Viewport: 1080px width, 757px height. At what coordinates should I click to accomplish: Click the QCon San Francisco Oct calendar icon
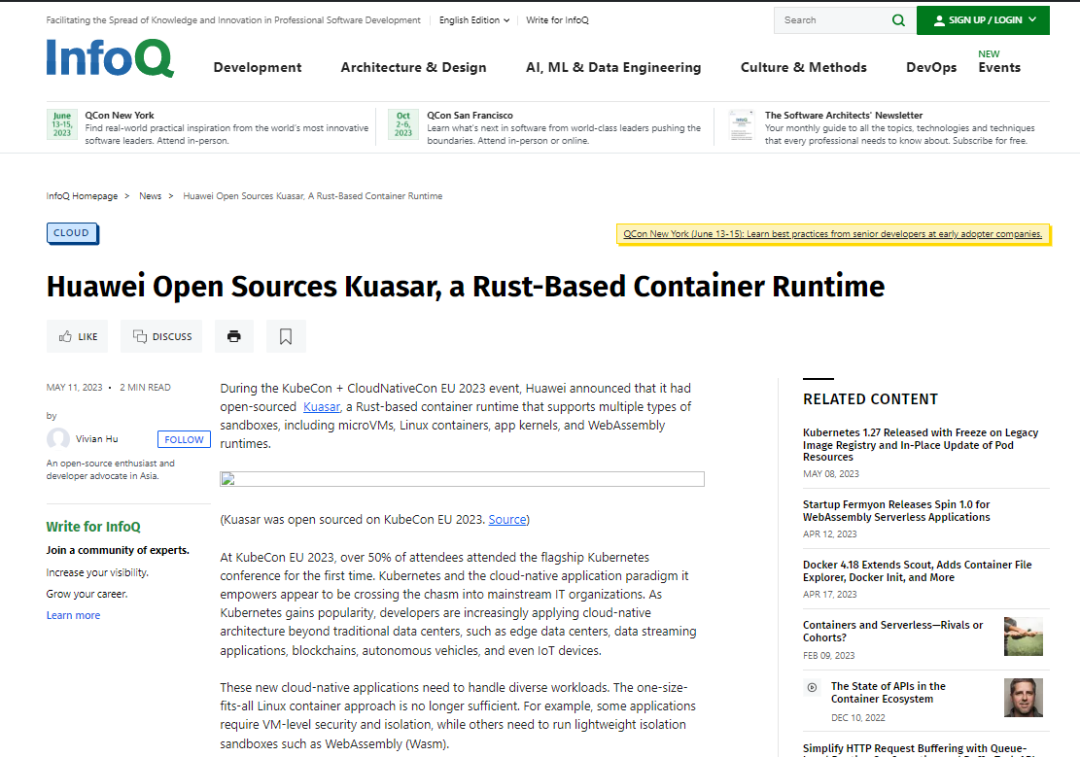point(403,124)
